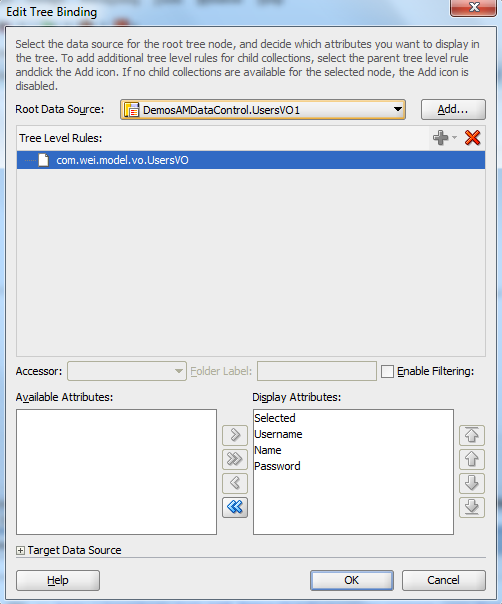Click inside the Available Attributes list box
The height and width of the screenshot is (604, 502).
point(116,472)
